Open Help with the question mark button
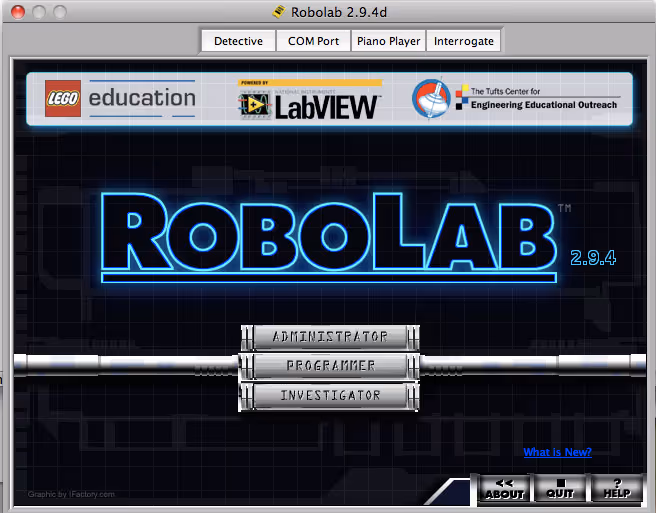Screen dimensions: 656x513 click(x=617, y=489)
